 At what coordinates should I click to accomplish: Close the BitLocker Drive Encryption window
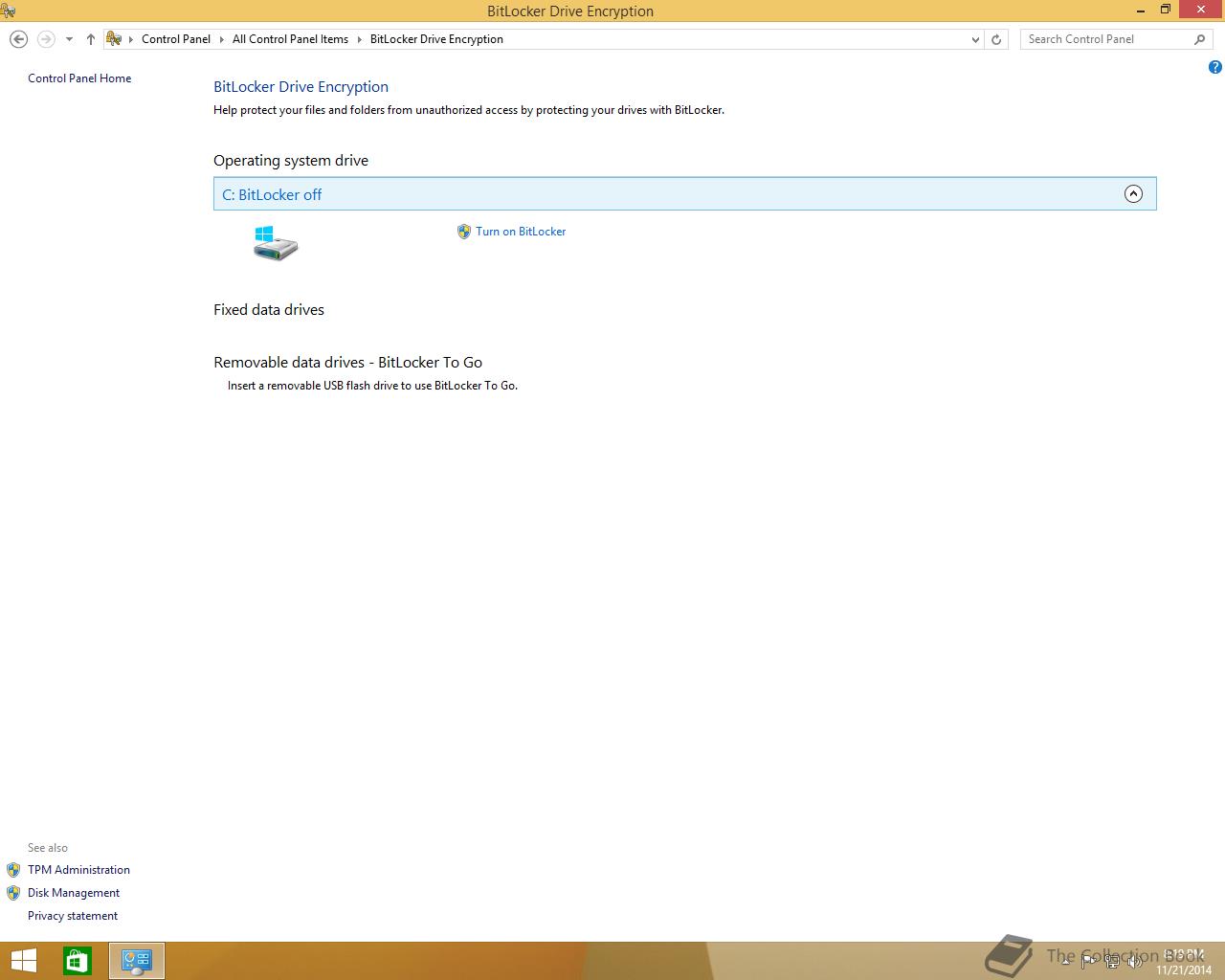(x=1200, y=10)
